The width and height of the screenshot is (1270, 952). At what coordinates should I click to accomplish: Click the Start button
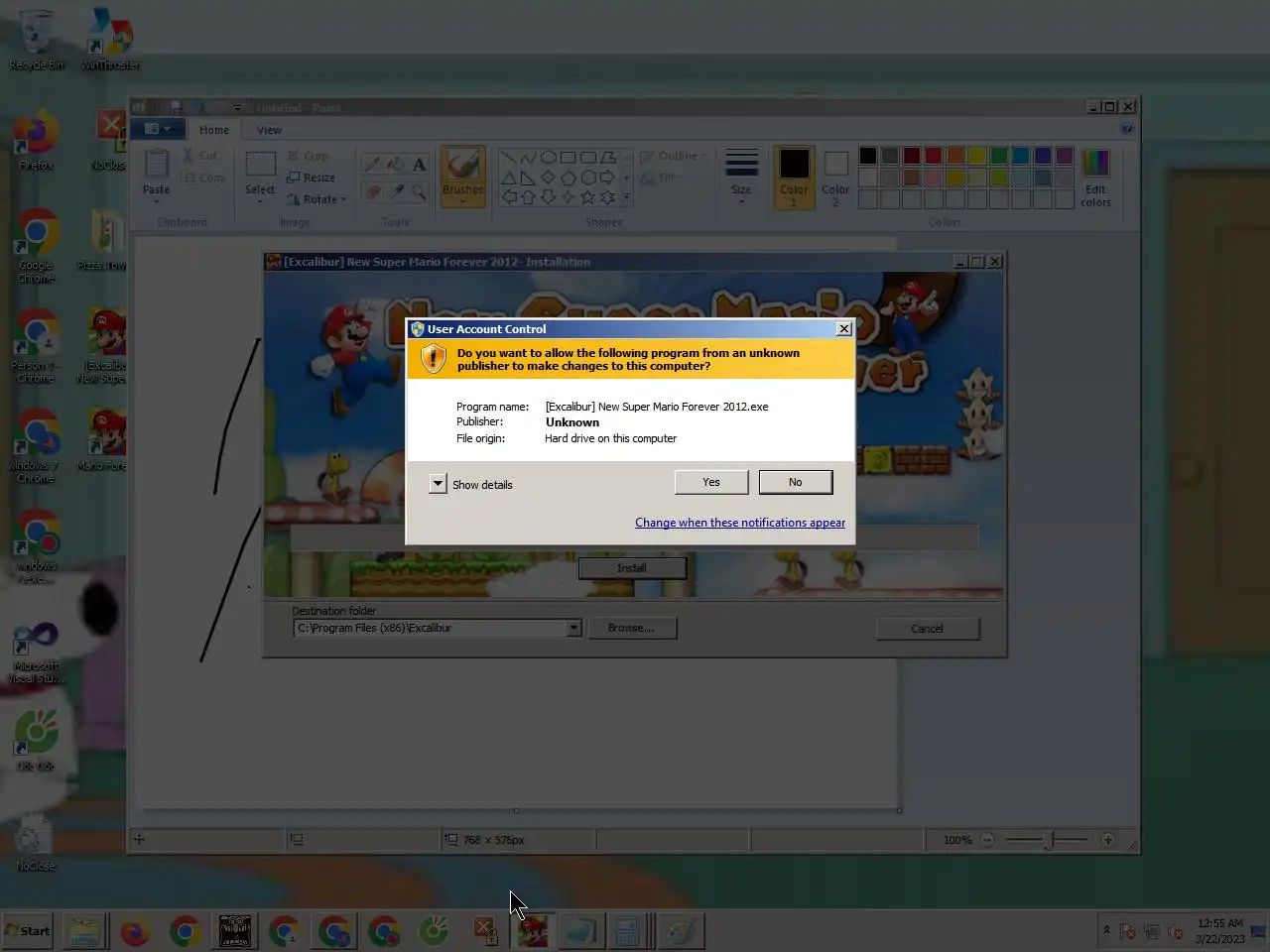[28, 931]
